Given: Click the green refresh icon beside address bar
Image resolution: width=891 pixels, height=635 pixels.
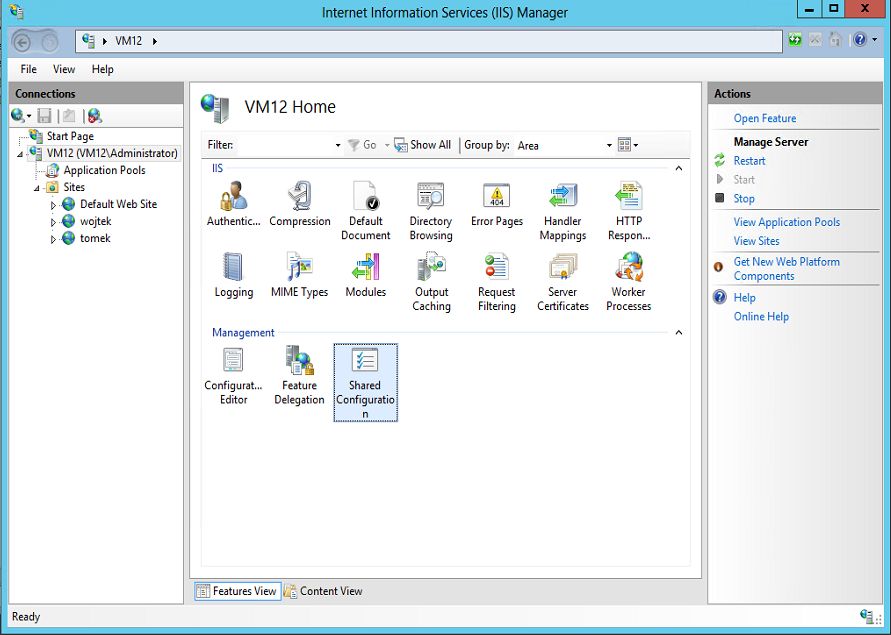Looking at the screenshot, I should [795, 40].
